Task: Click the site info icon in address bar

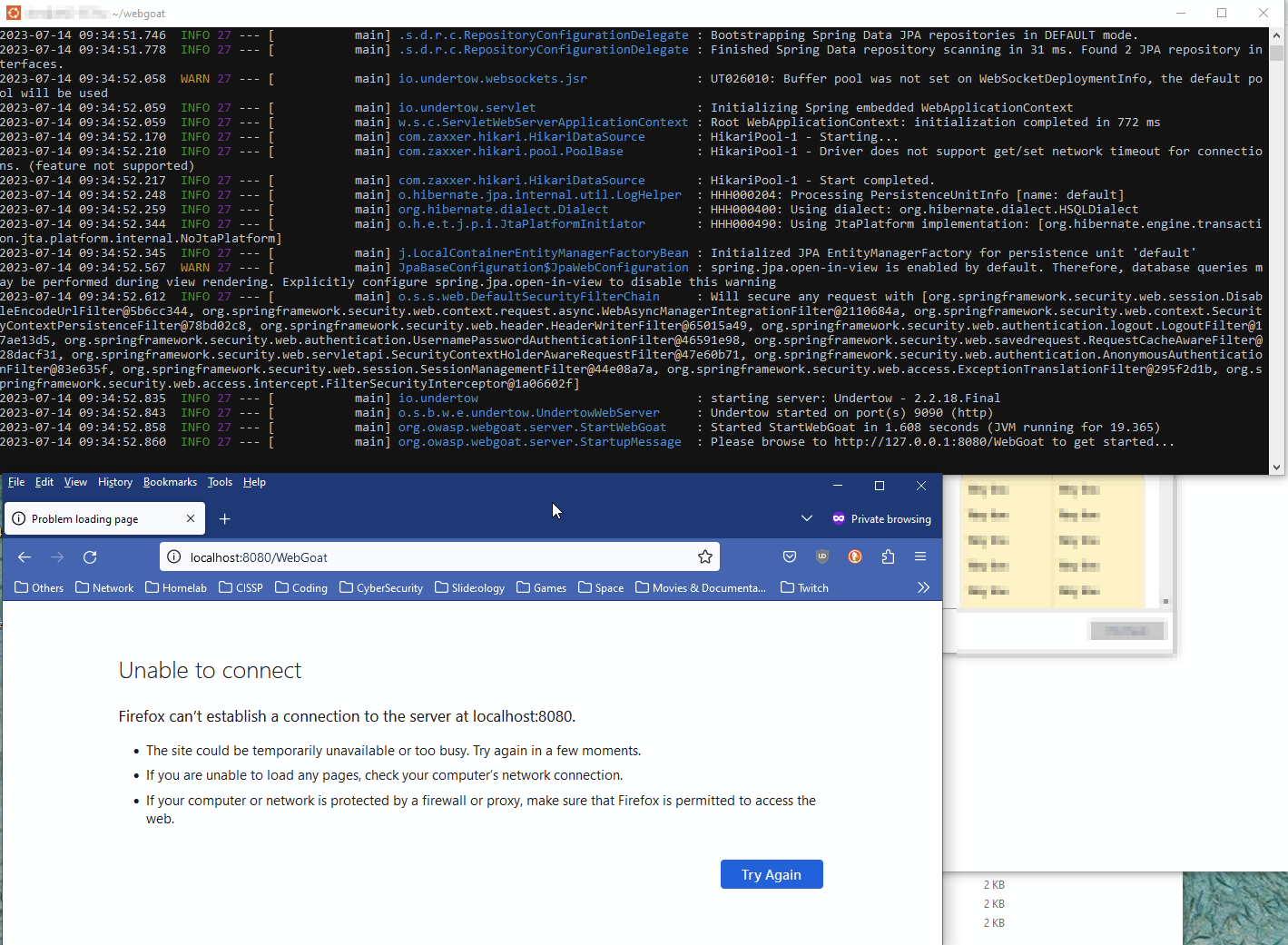Action: tap(174, 556)
